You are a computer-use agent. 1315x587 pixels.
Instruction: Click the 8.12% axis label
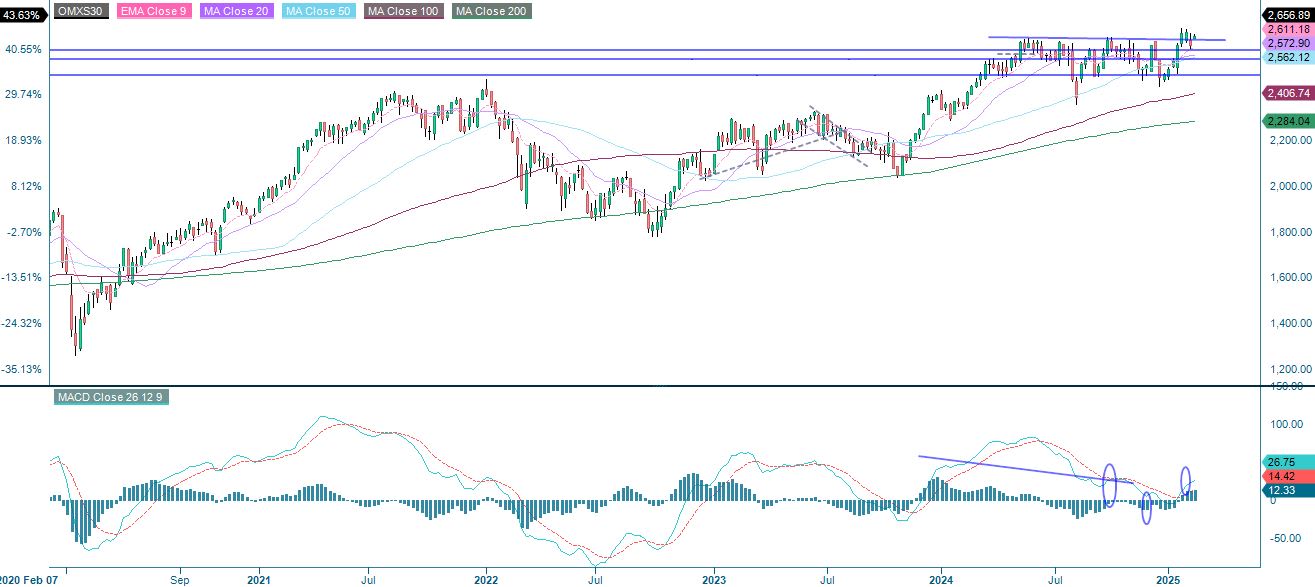coord(25,186)
